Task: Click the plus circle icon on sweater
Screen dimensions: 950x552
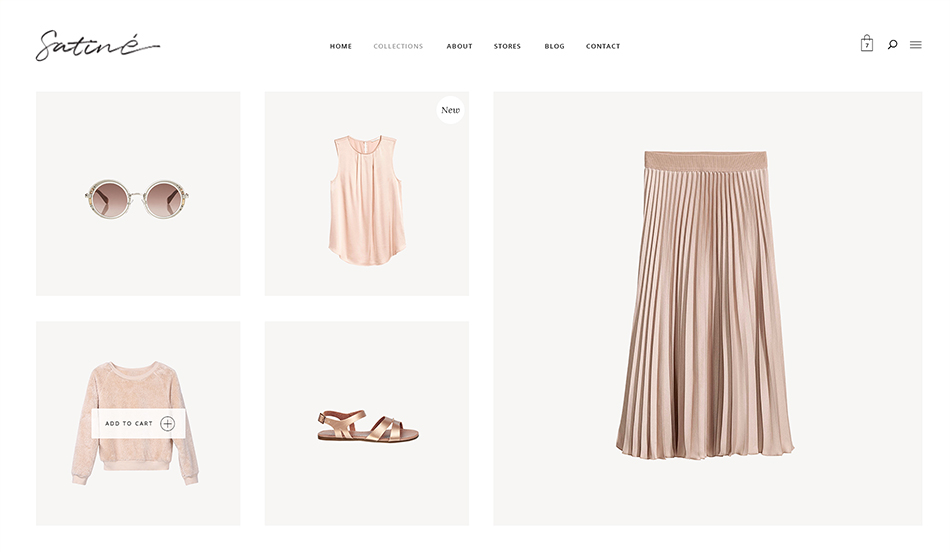Action: point(167,424)
